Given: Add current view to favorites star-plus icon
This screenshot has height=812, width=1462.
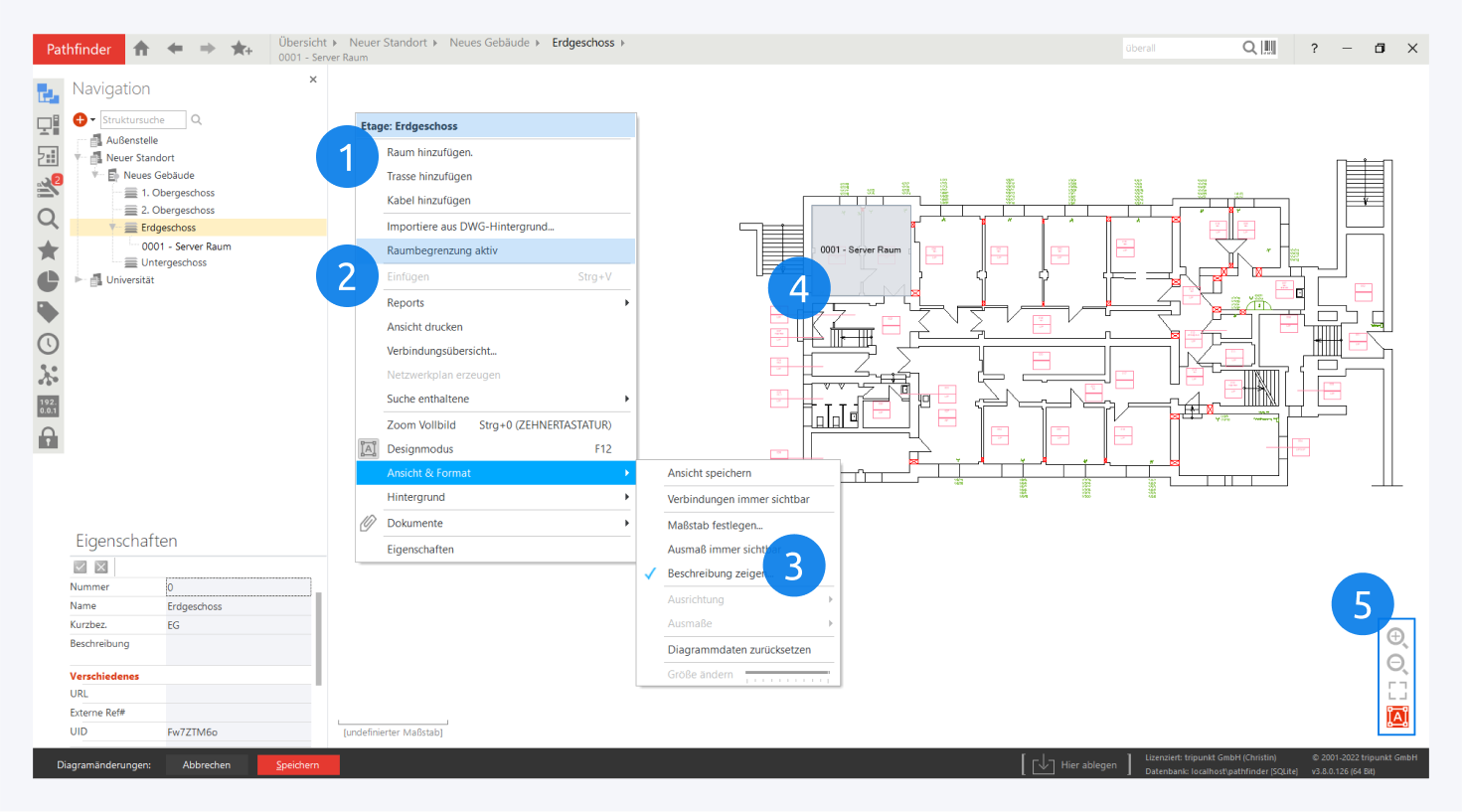Looking at the screenshot, I should (242, 49).
